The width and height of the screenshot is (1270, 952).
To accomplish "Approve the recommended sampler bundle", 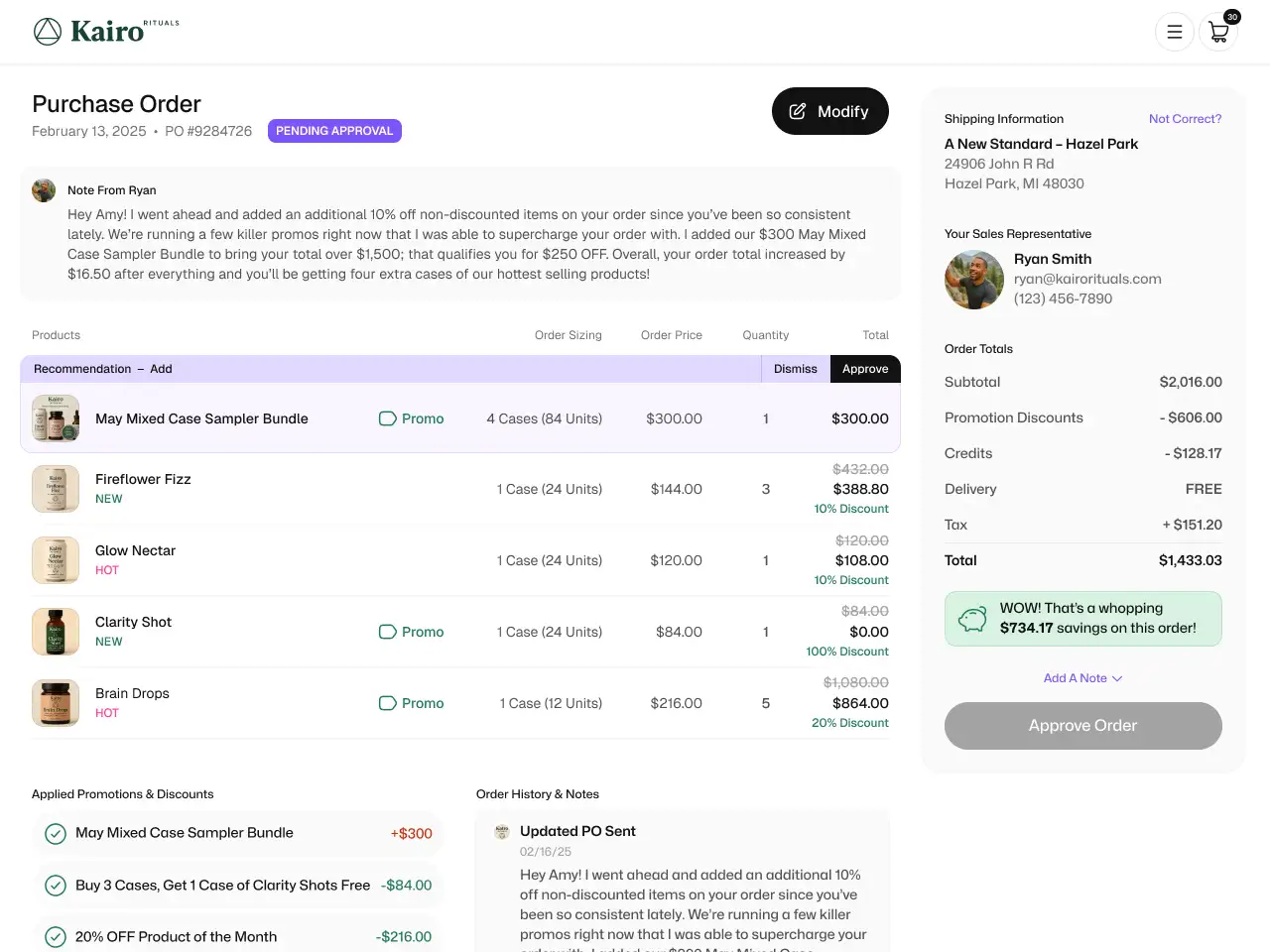I will tap(865, 369).
